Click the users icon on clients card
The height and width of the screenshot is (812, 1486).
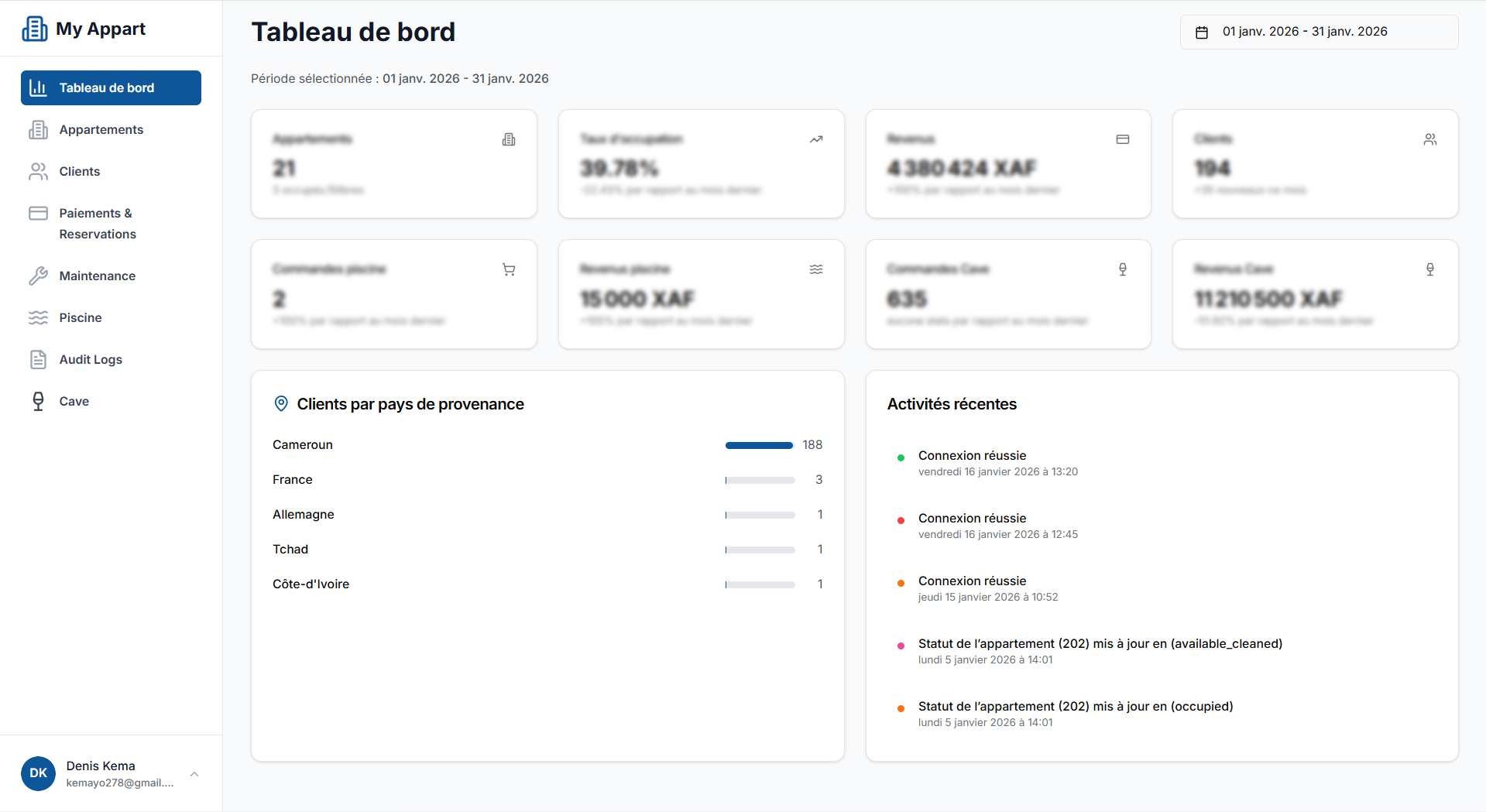click(1430, 139)
